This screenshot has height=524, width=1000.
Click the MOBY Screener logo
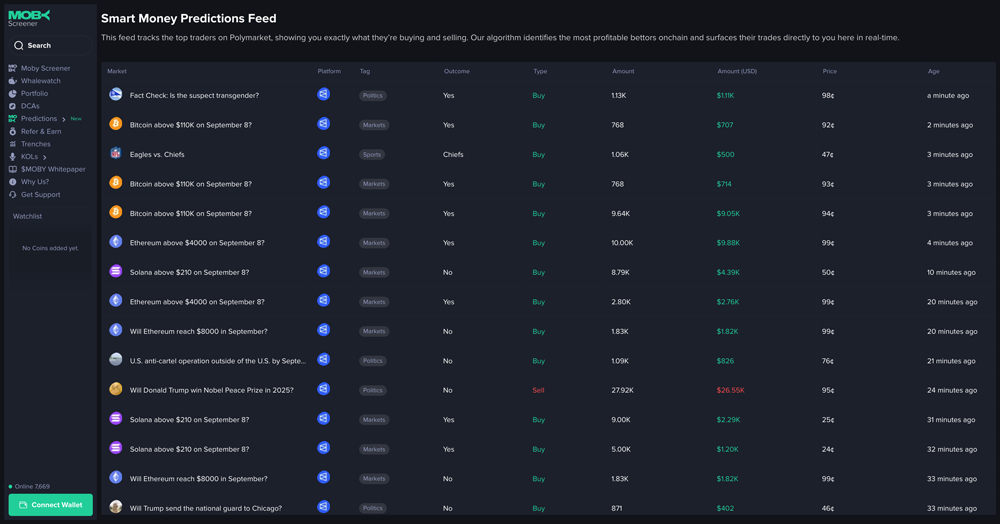(29, 18)
